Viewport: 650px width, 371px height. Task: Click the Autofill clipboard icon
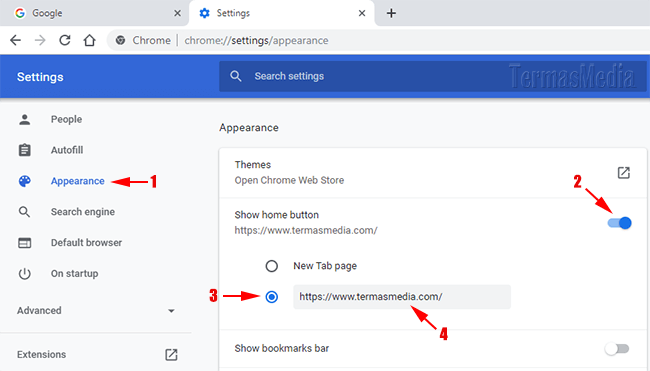[x=24, y=150]
